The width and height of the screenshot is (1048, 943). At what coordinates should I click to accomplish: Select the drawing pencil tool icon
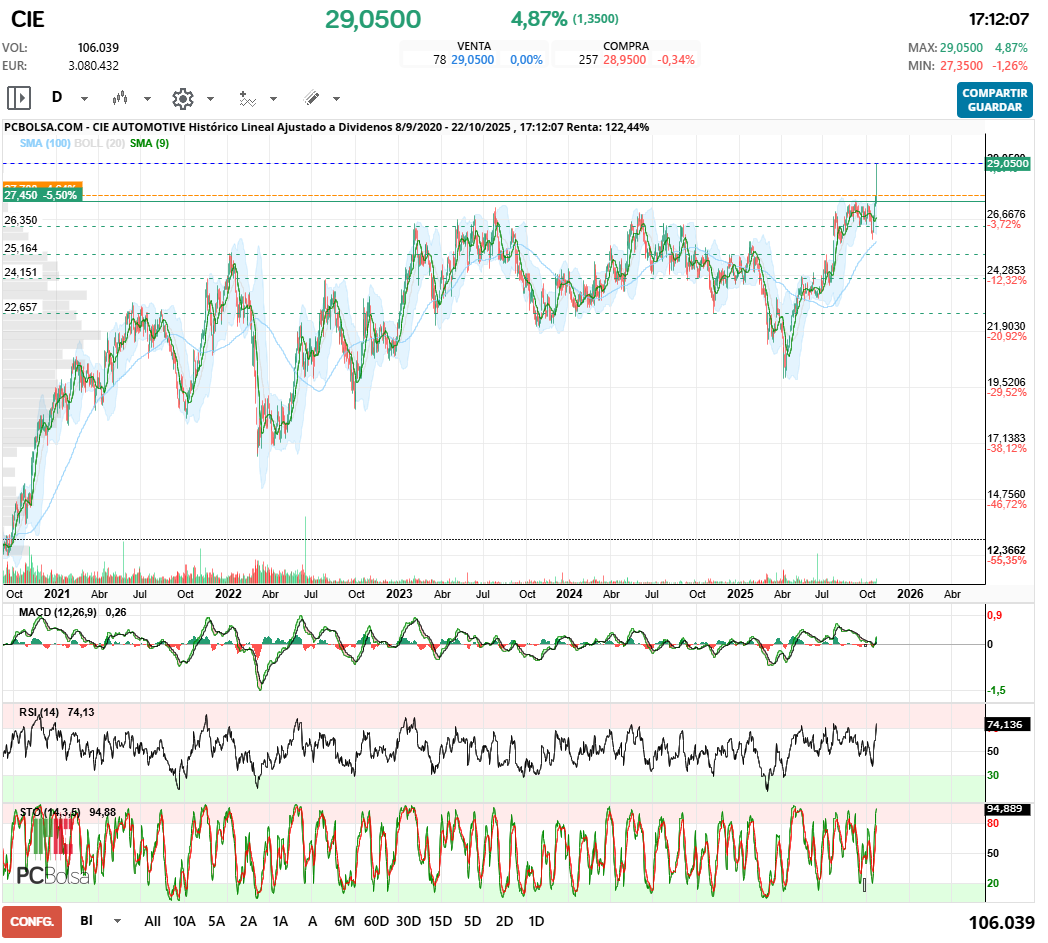coord(313,98)
